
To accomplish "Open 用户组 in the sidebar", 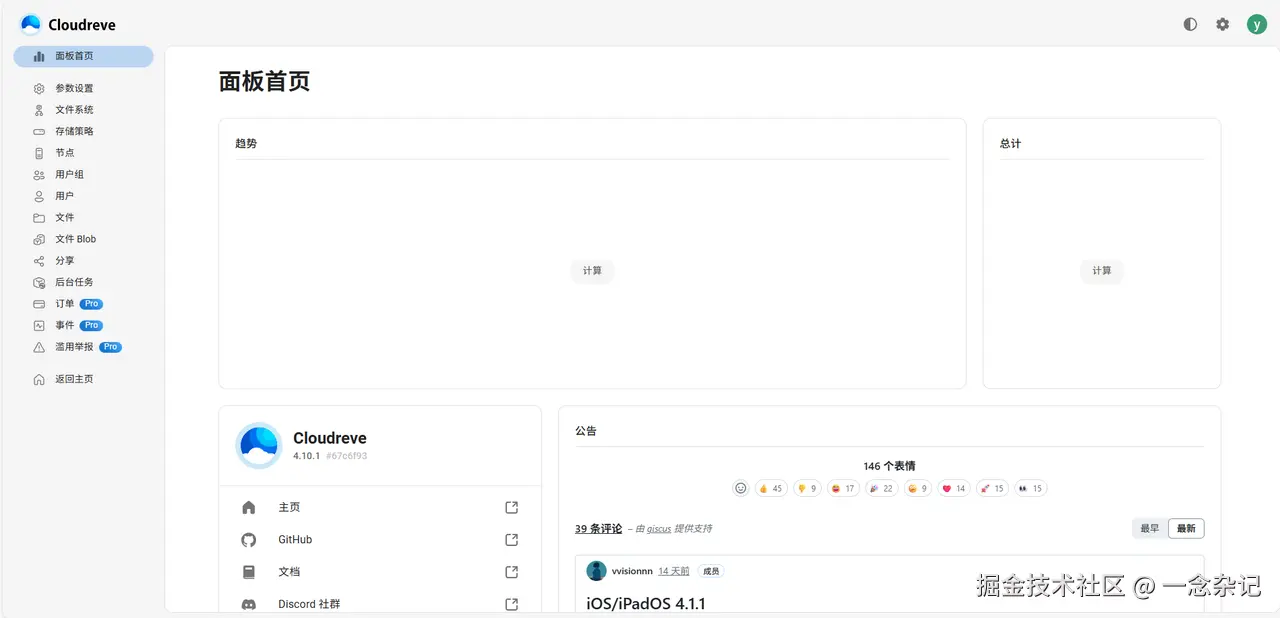I will pos(83,174).
